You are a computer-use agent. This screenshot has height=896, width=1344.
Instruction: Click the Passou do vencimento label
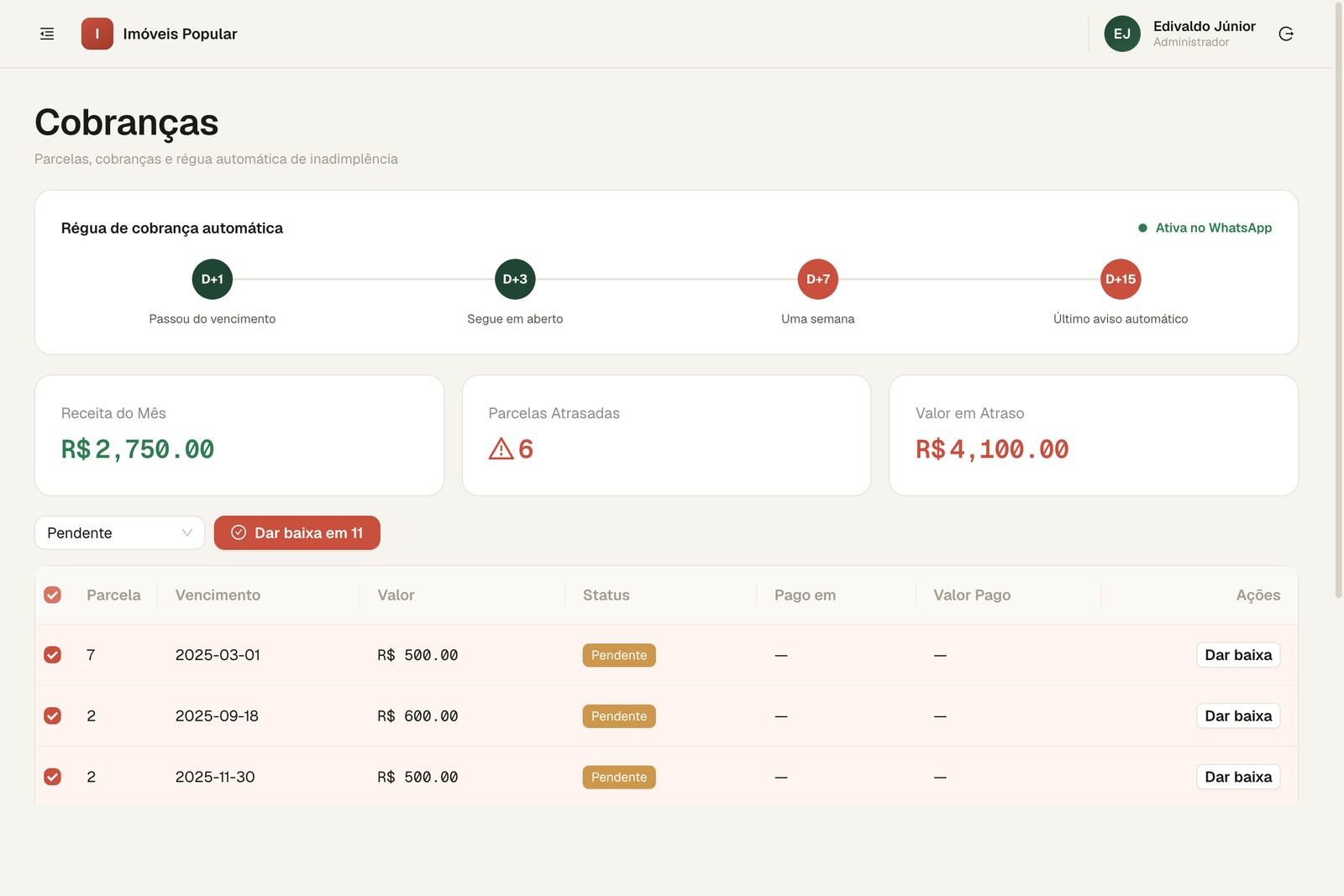[x=213, y=319]
